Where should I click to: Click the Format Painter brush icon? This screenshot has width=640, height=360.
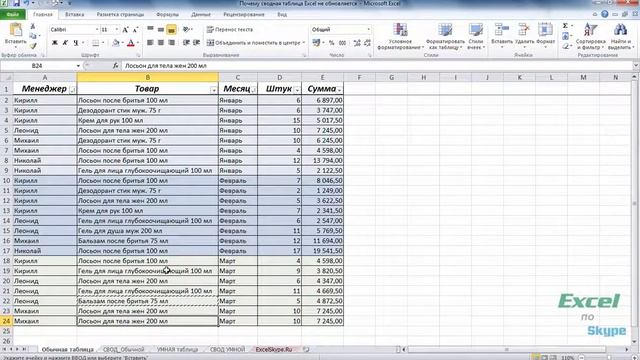click(x=33, y=45)
